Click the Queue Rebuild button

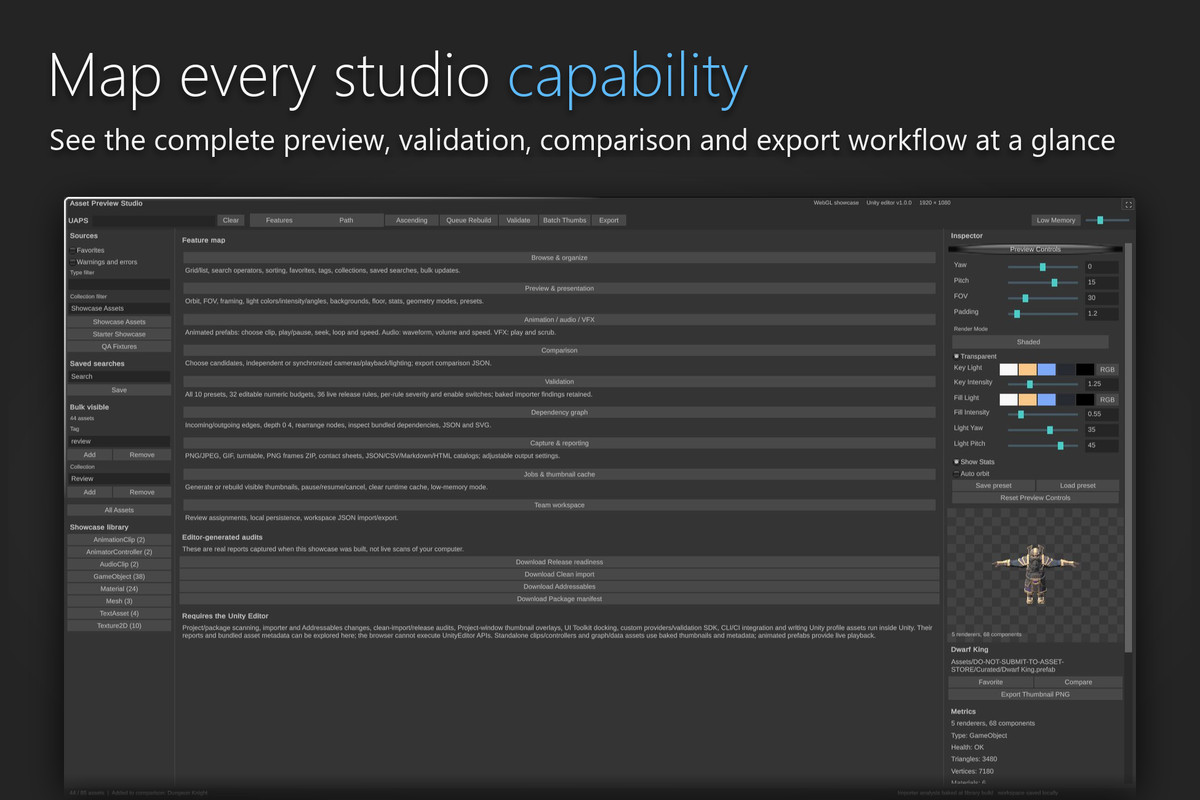pos(468,220)
